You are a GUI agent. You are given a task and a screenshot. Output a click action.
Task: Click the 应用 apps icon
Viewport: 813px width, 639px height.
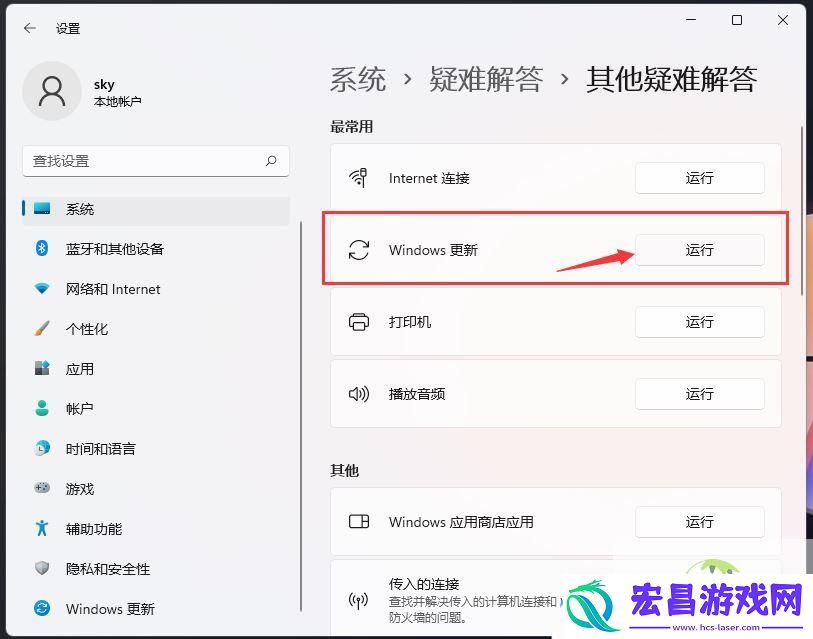click(42, 368)
